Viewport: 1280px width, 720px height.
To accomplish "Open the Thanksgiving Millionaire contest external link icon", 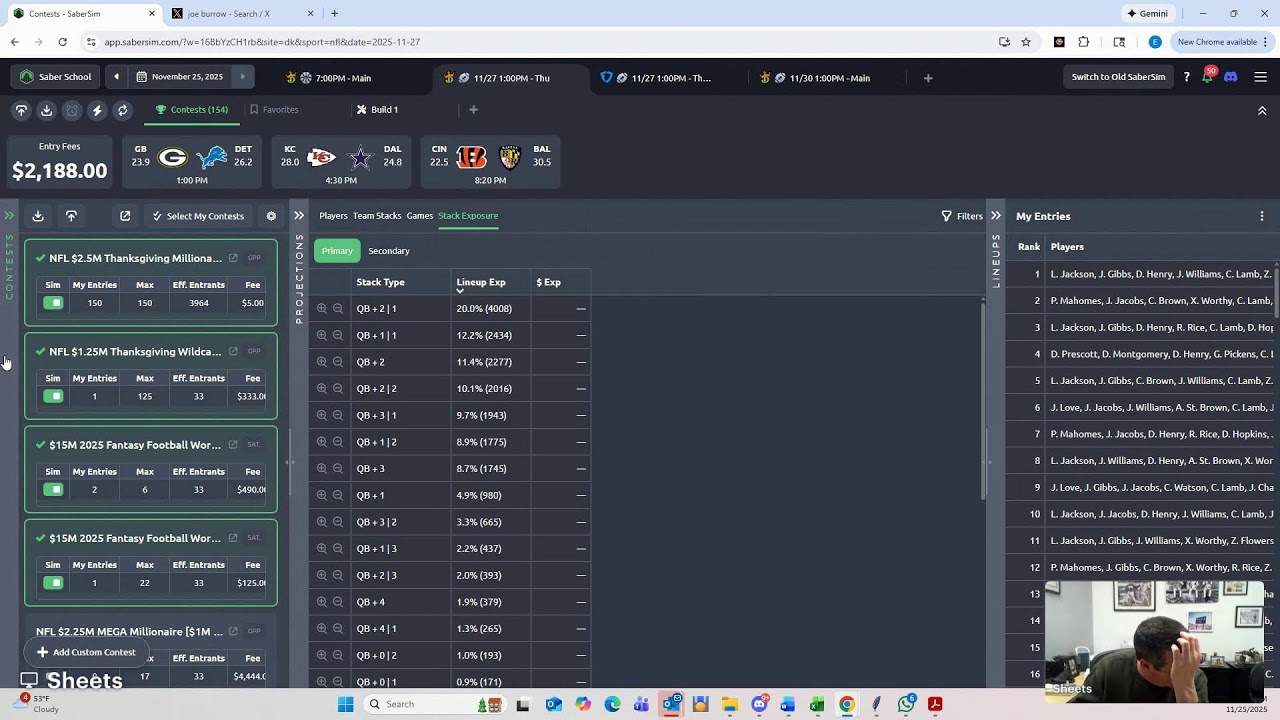I will tap(233, 258).
